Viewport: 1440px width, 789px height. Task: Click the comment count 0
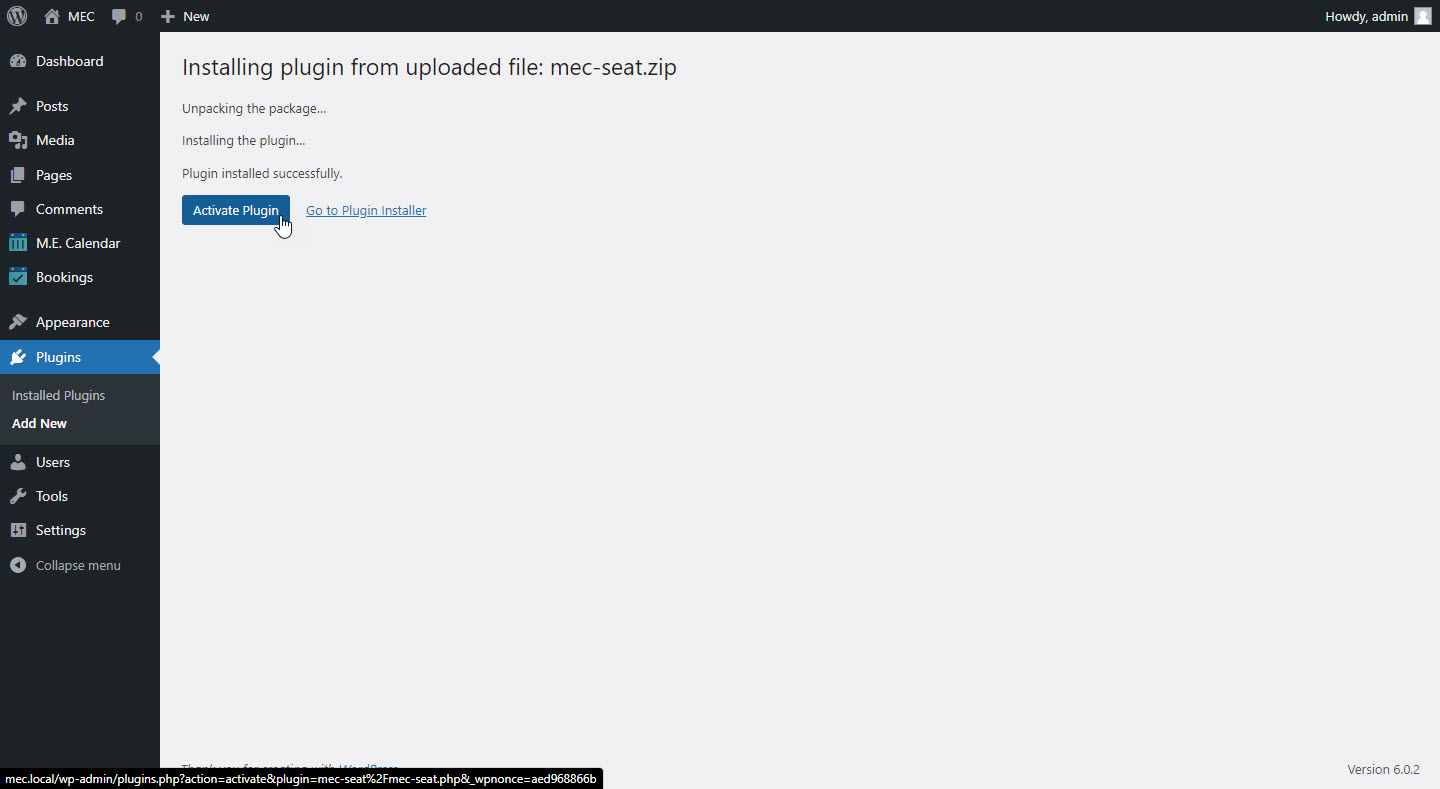138,16
